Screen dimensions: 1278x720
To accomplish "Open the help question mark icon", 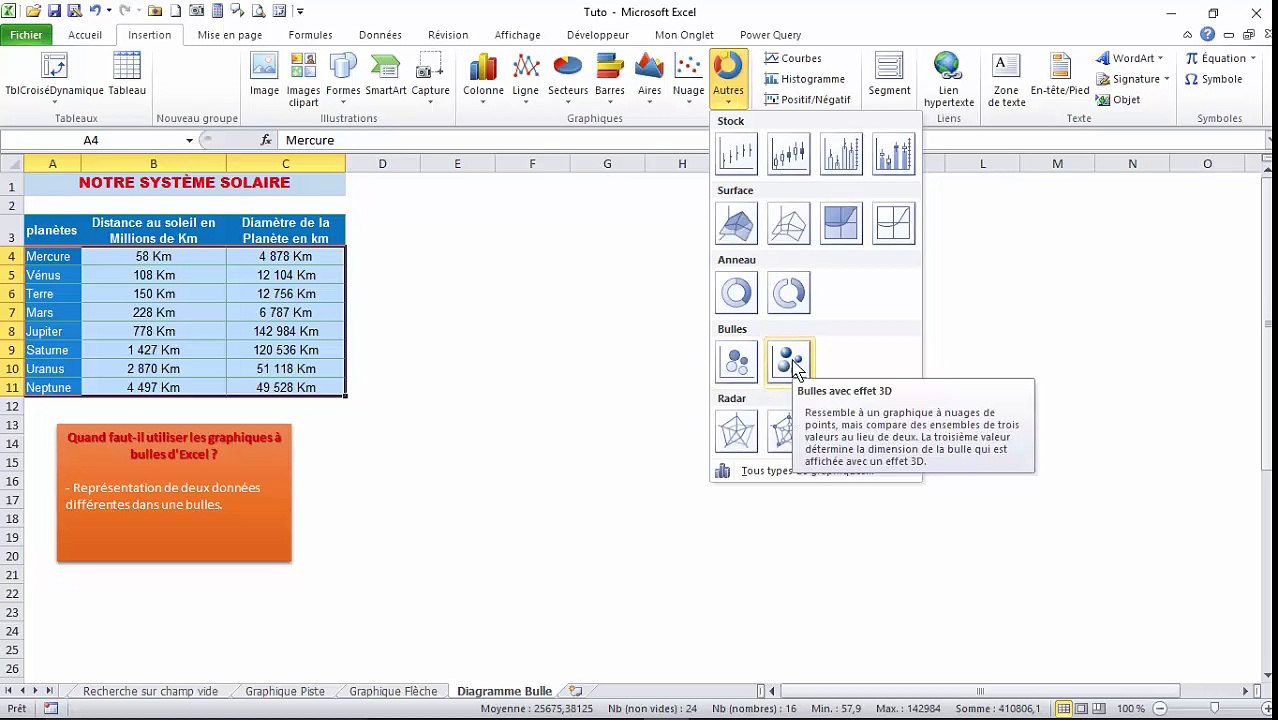I will click(1208, 35).
